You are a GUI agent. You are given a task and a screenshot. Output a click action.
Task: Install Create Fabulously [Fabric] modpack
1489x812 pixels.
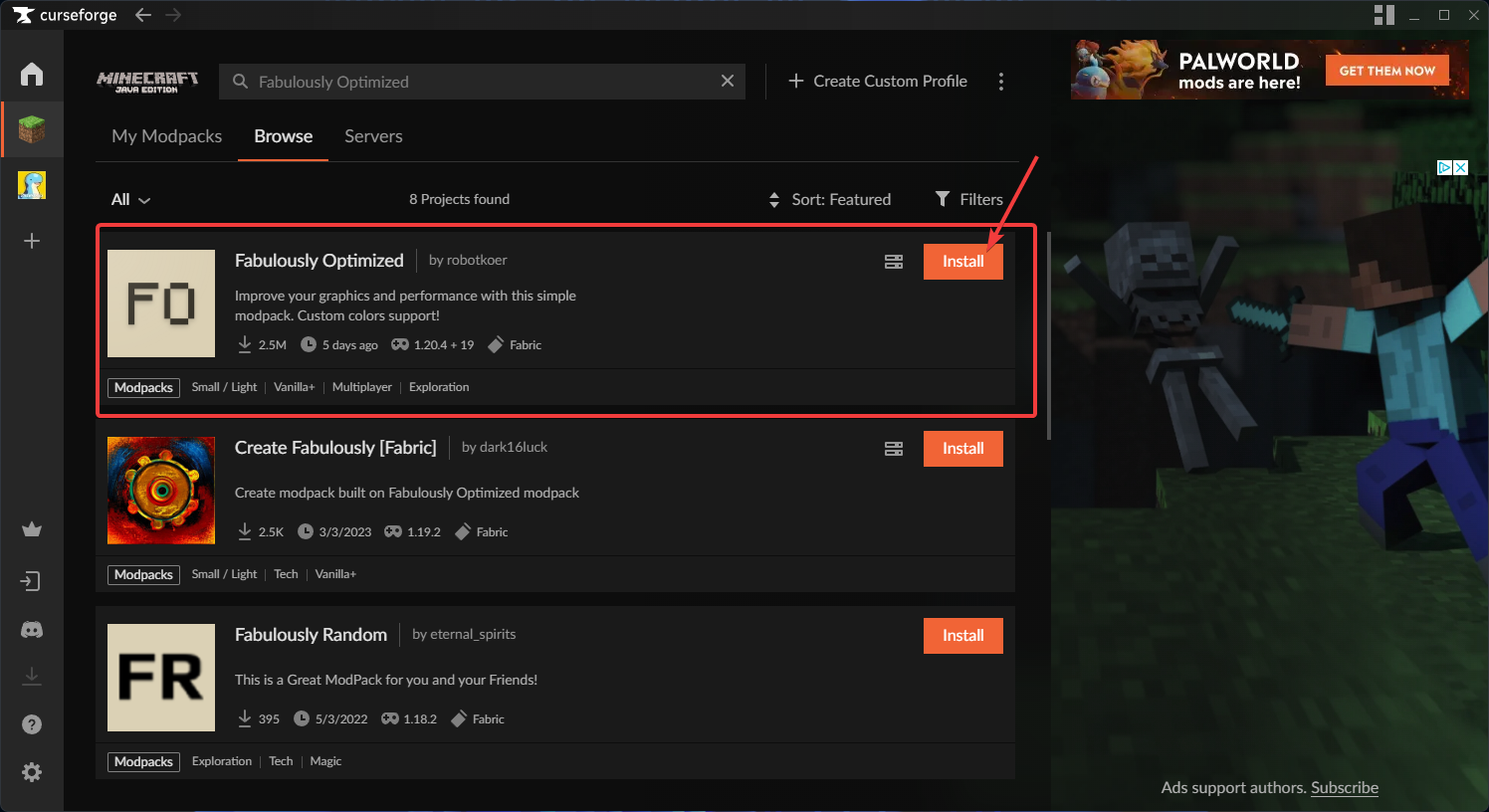click(x=962, y=449)
